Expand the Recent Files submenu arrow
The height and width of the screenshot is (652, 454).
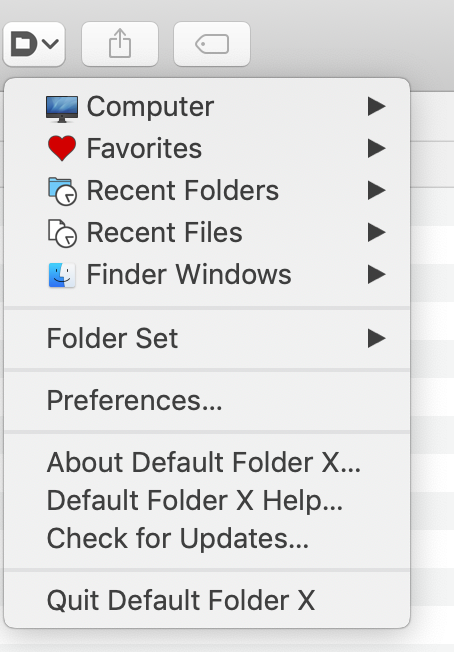(377, 232)
